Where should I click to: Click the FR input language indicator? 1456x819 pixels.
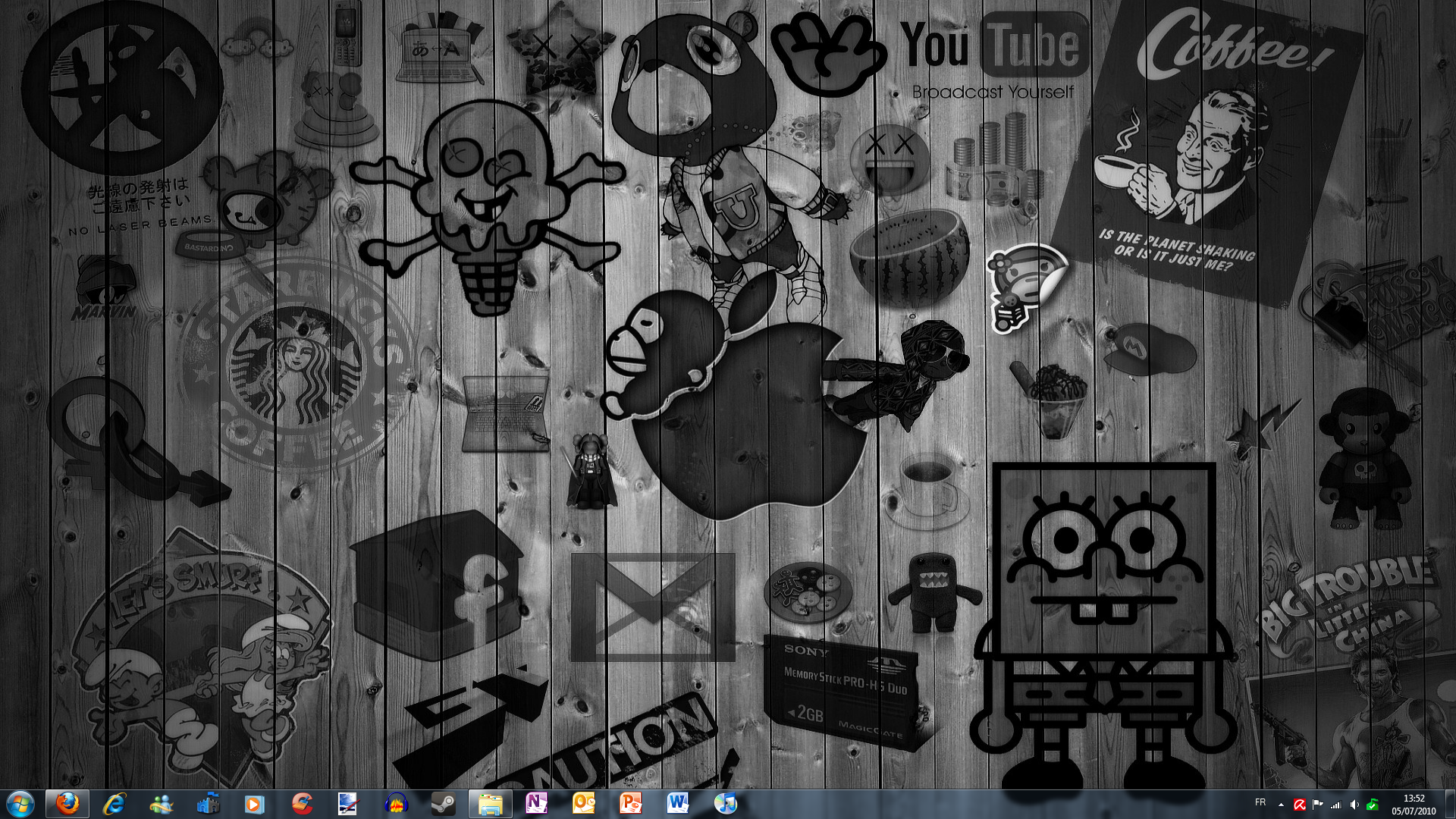click(1260, 803)
